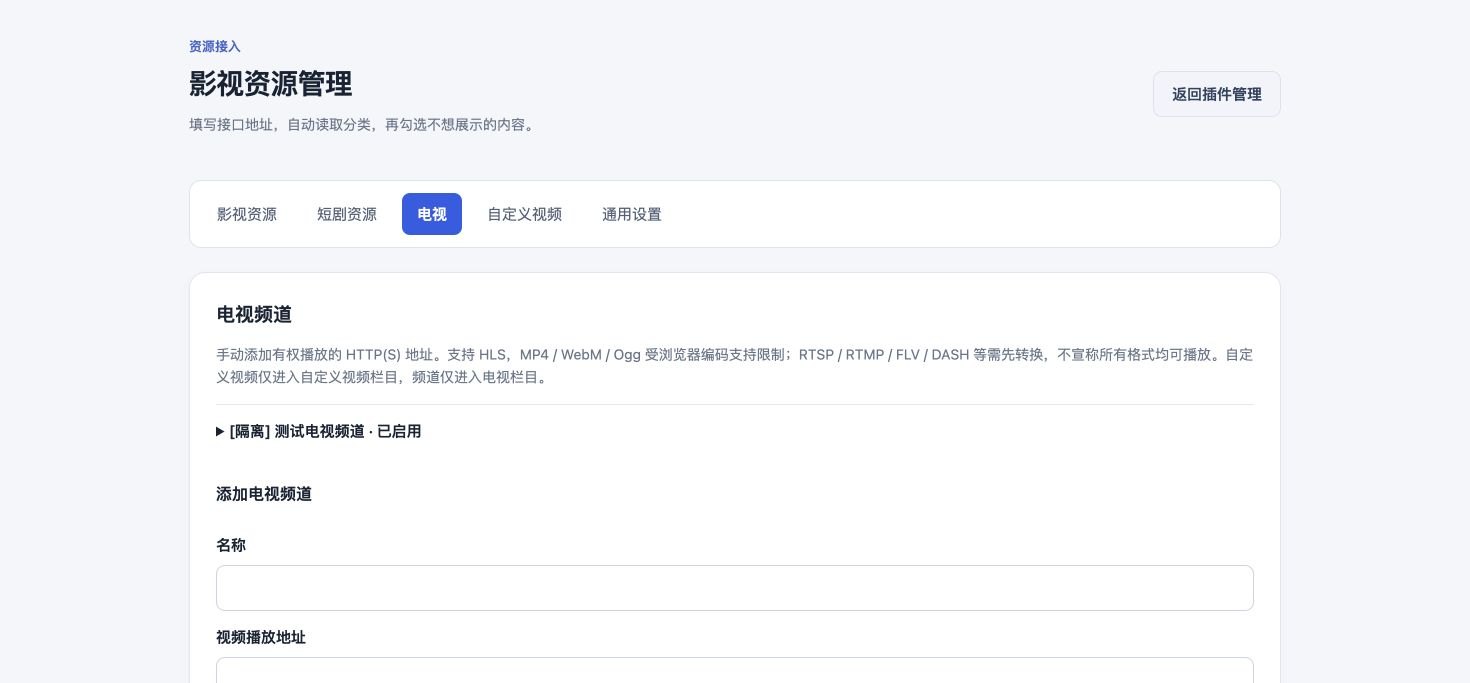Open the 通用设置 tab
The height and width of the screenshot is (683, 1470).
coord(632,214)
